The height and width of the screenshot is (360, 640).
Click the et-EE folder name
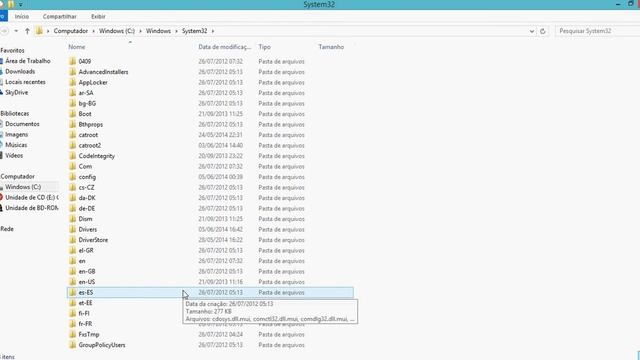[x=85, y=303]
